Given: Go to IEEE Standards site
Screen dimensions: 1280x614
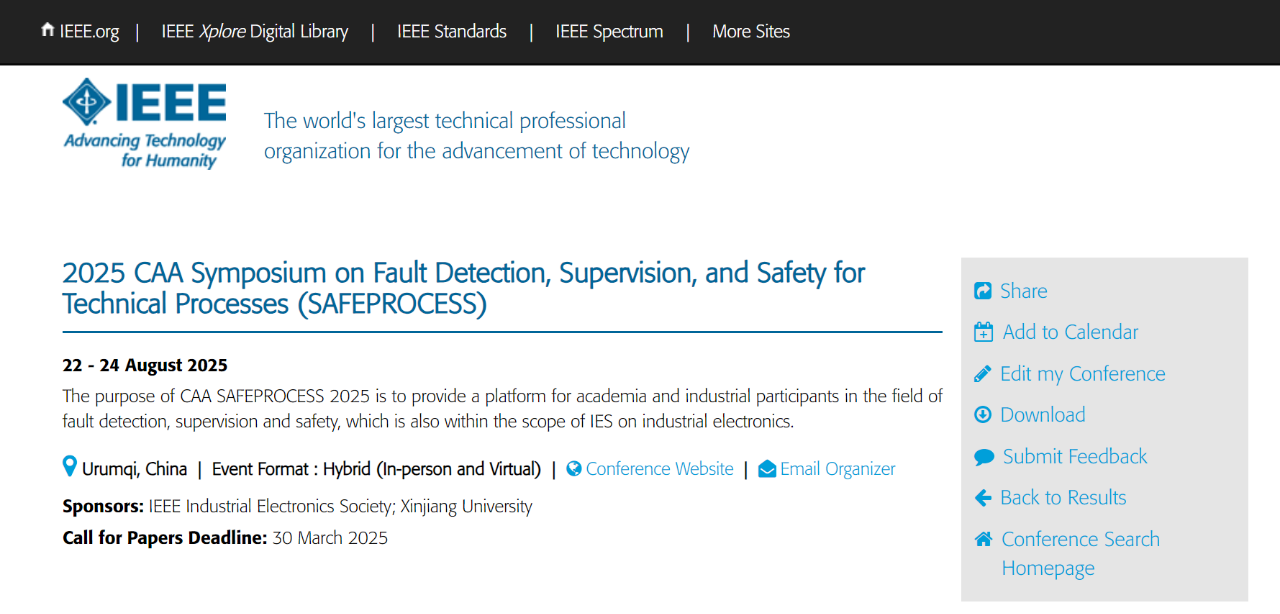Looking at the screenshot, I should click(452, 31).
